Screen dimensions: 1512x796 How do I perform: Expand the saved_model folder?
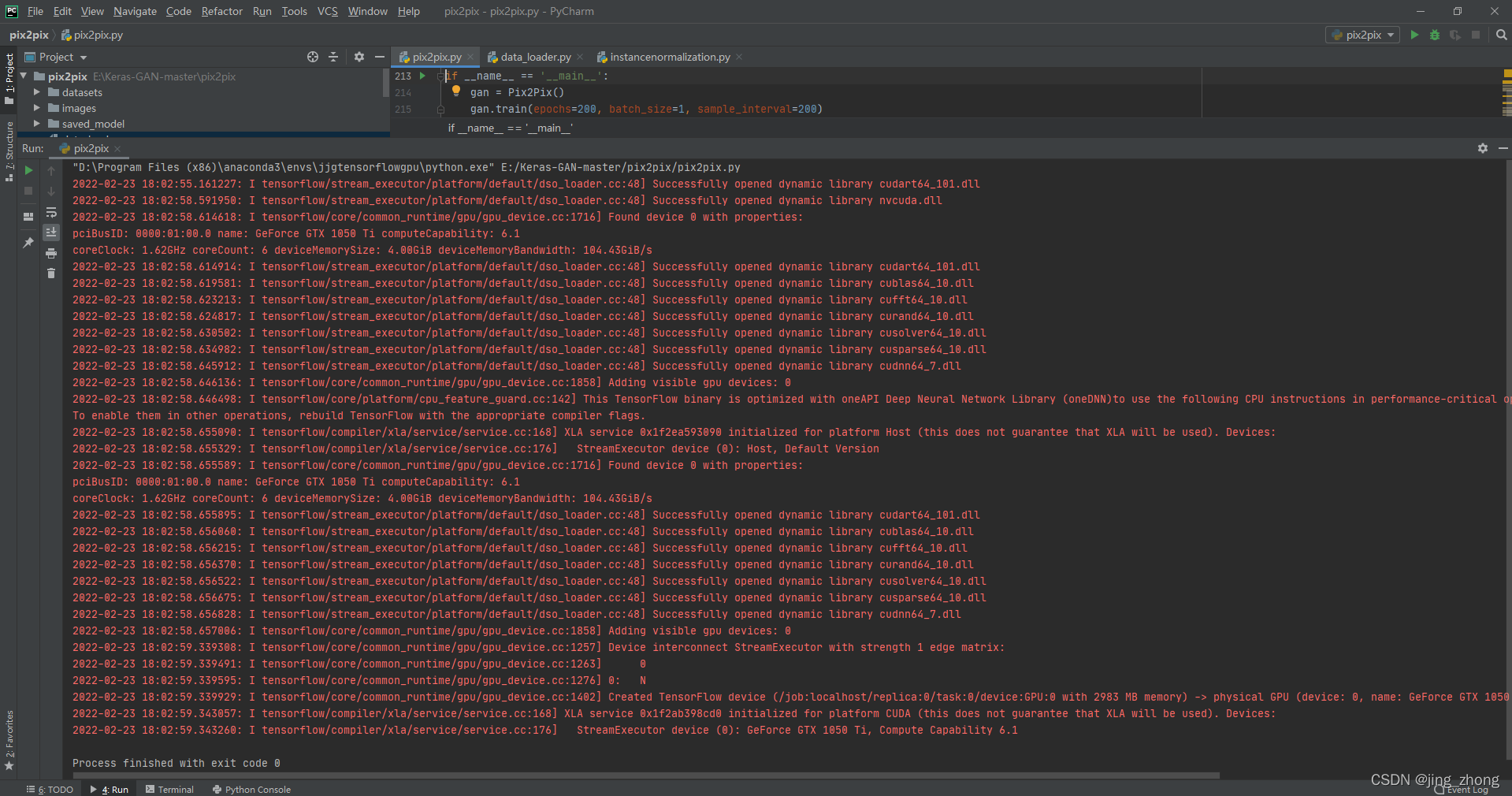point(36,124)
